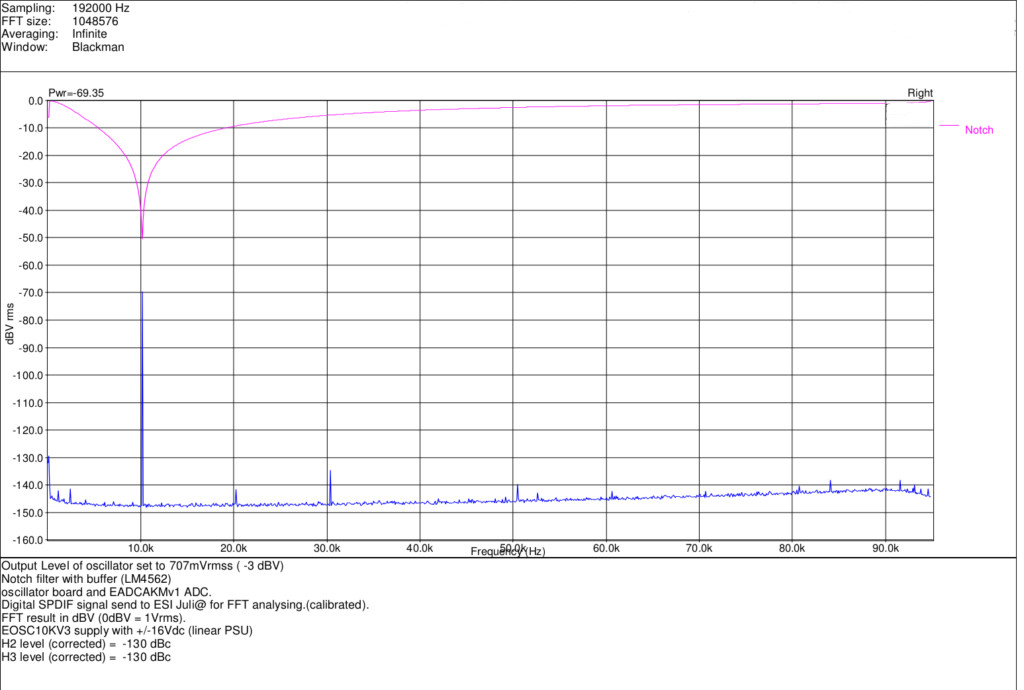Select the "192000 Hz" sampling value
The image size is (1024, 690).
[101, 8]
